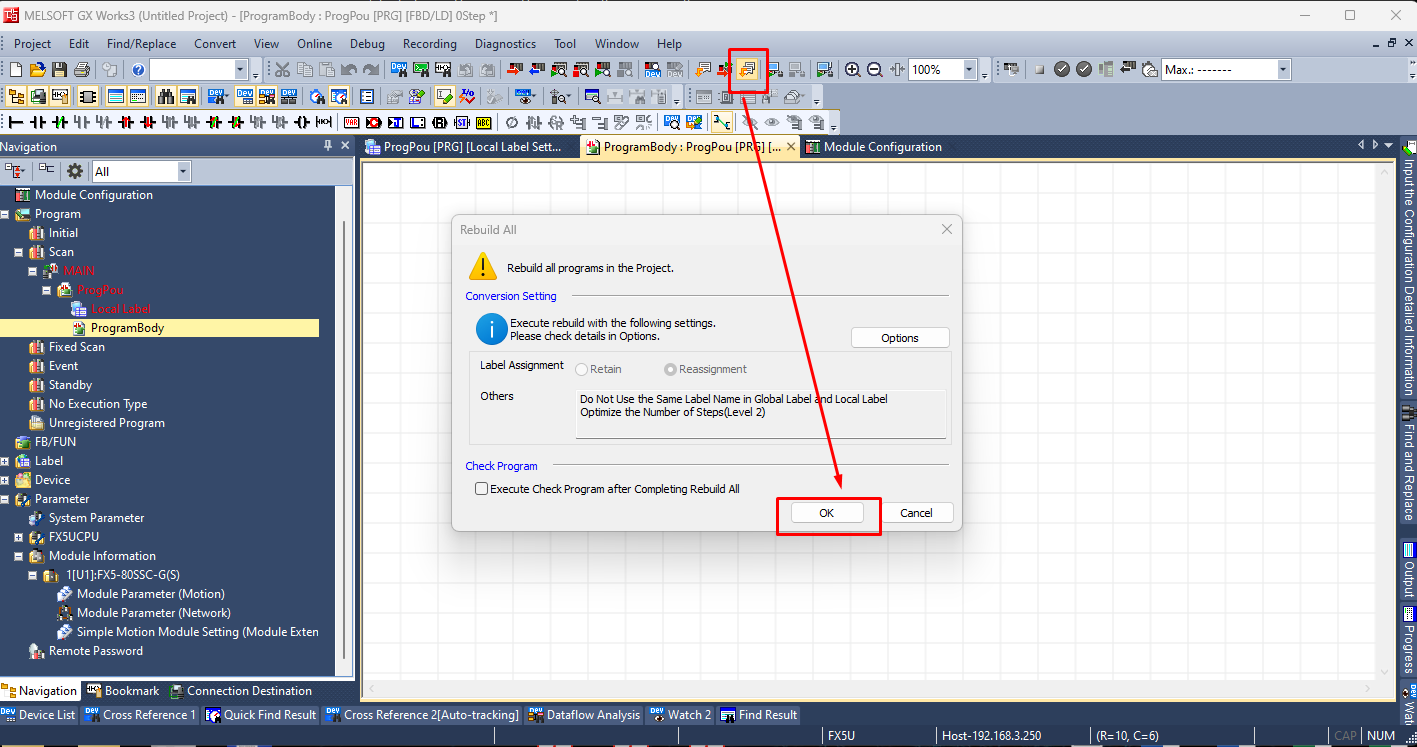The image size is (1417, 747).
Task: Click the blue info icon in Conversion Setting
Action: click(491, 328)
